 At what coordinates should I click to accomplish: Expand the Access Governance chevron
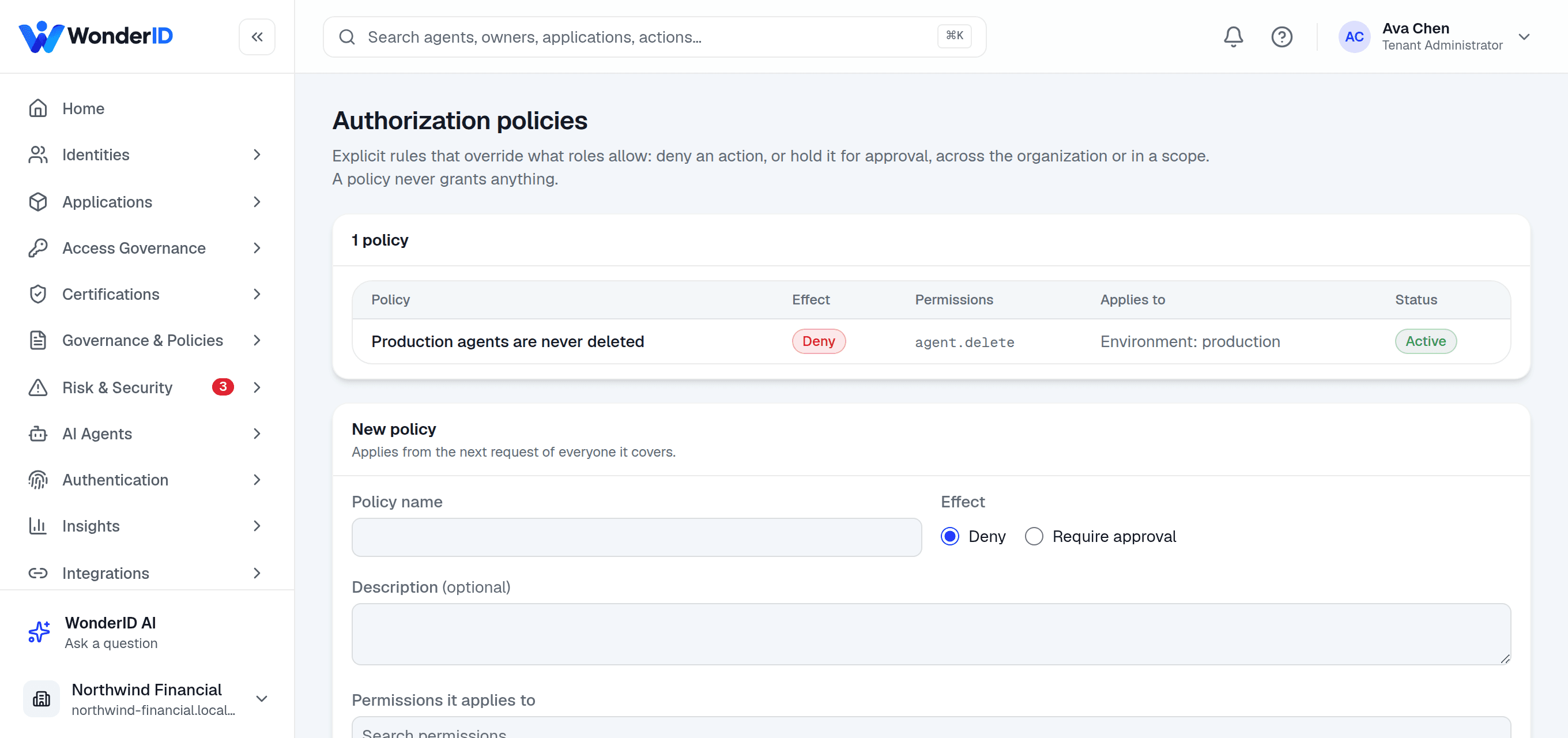click(257, 248)
